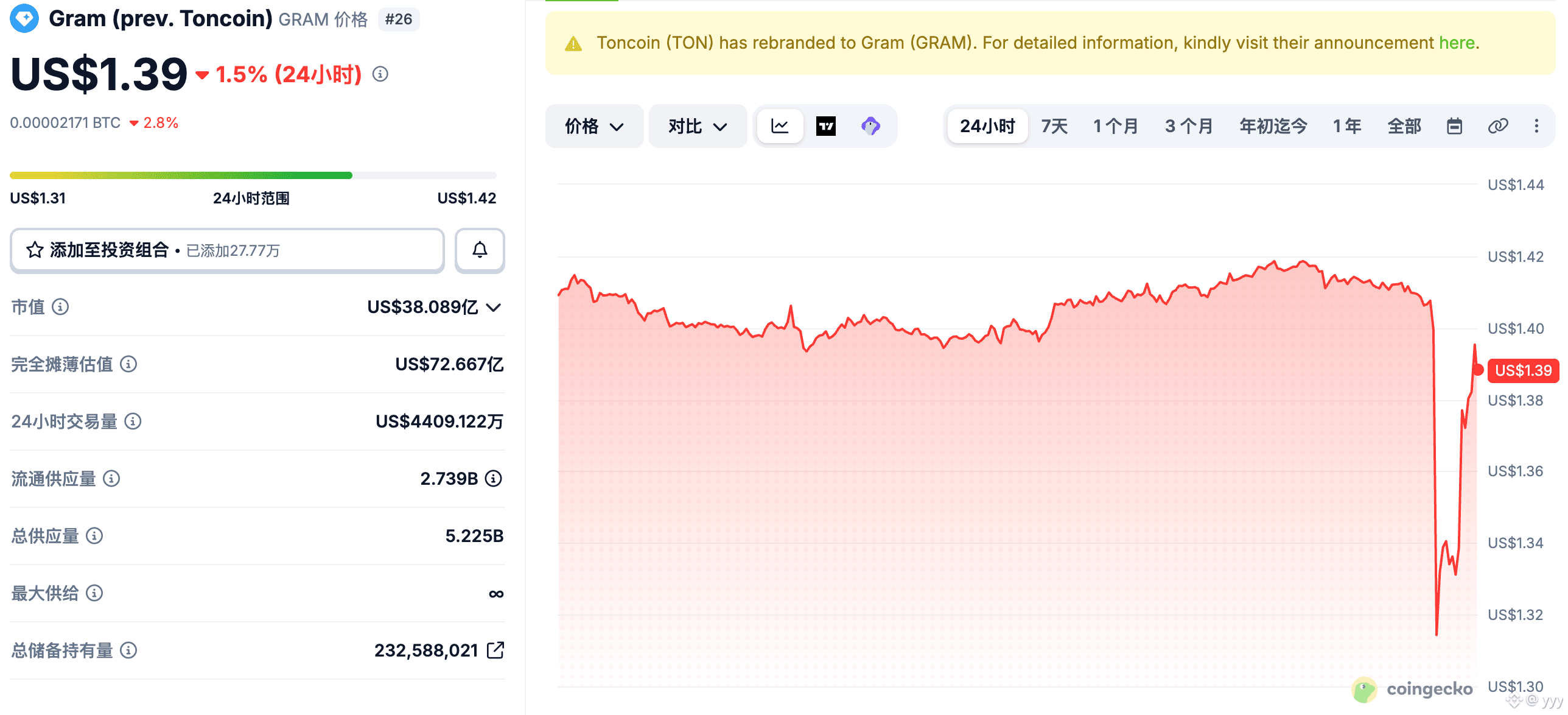This screenshot has height=715, width=1568.
Task: Click the US$1.39 price label on chart
Action: (1523, 370)
